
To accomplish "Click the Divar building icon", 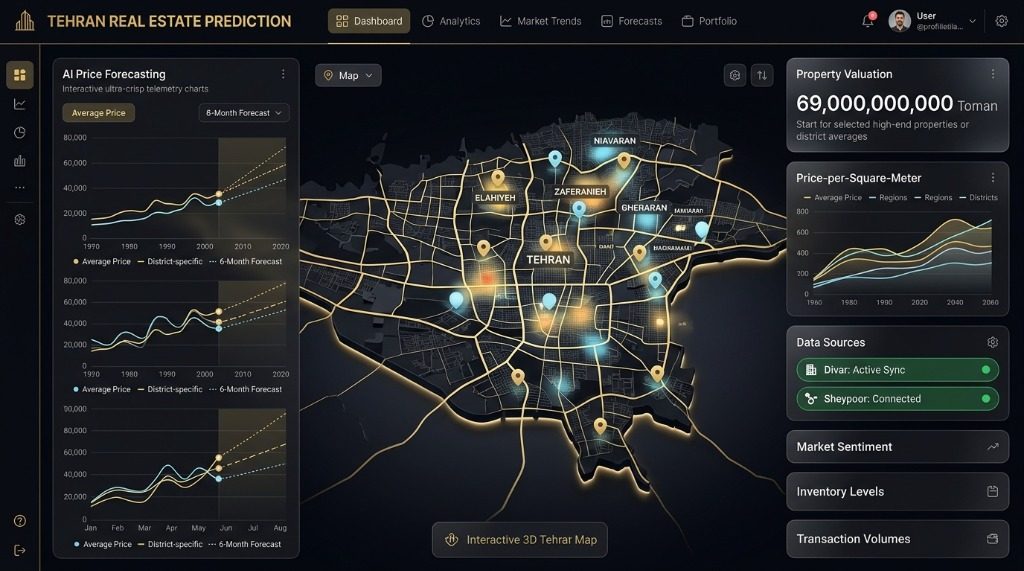I will pyautogui.click(x=811, y=370).
